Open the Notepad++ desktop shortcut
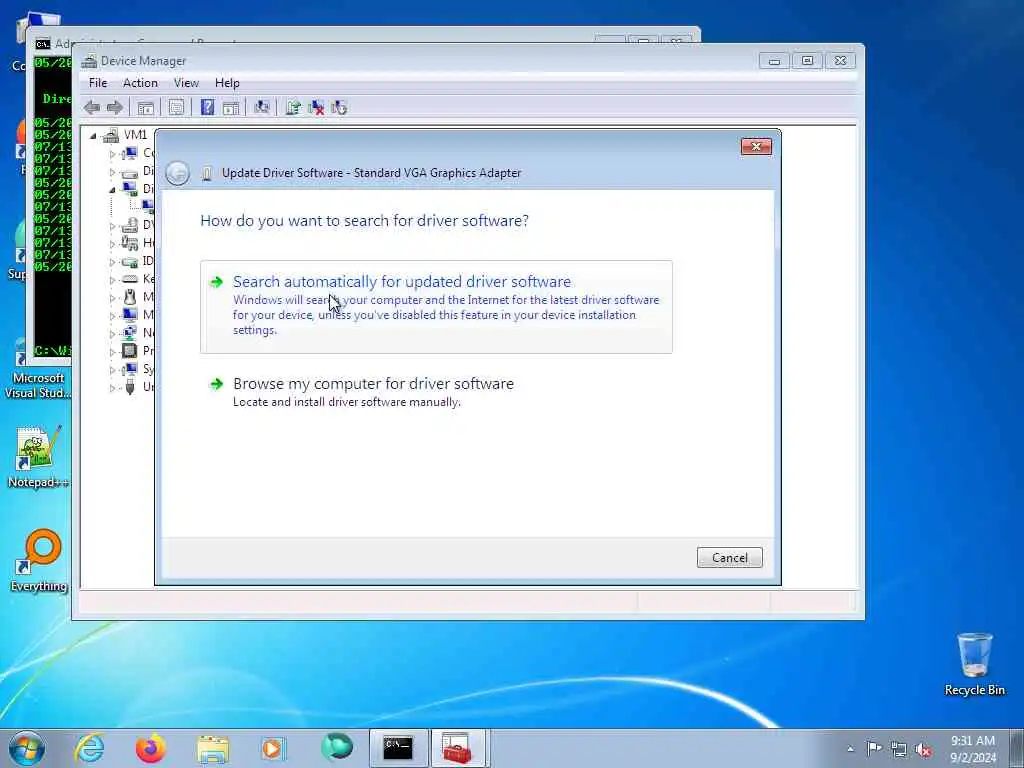The height and width of the screenshot is (768, 1024). [x=38, y=458]
